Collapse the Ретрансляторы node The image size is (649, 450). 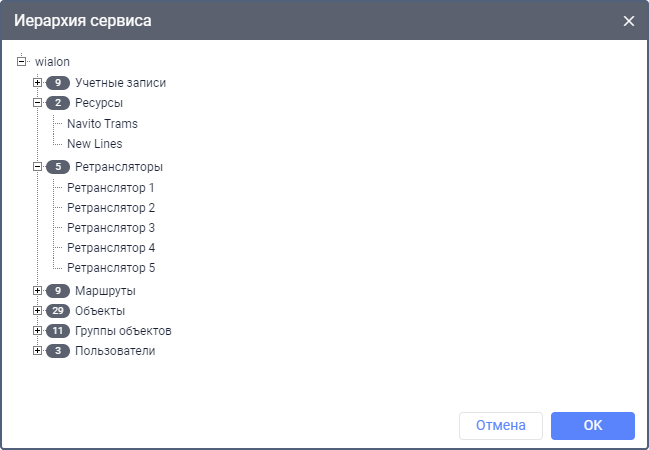pos(37,167)
